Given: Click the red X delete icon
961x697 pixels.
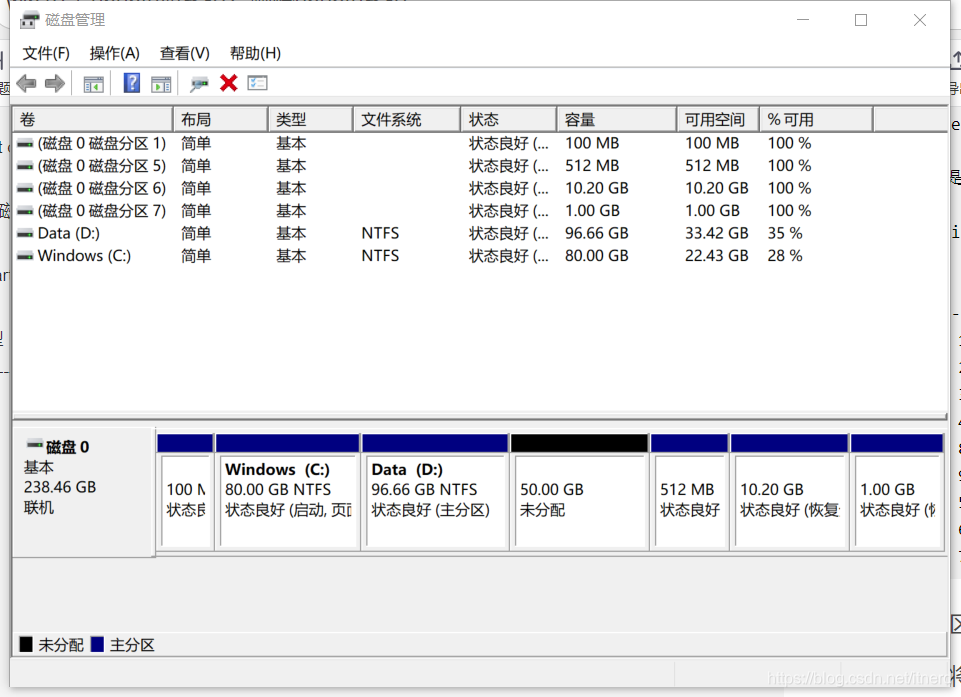Looking at the screenshot, I should click(229, 82).
